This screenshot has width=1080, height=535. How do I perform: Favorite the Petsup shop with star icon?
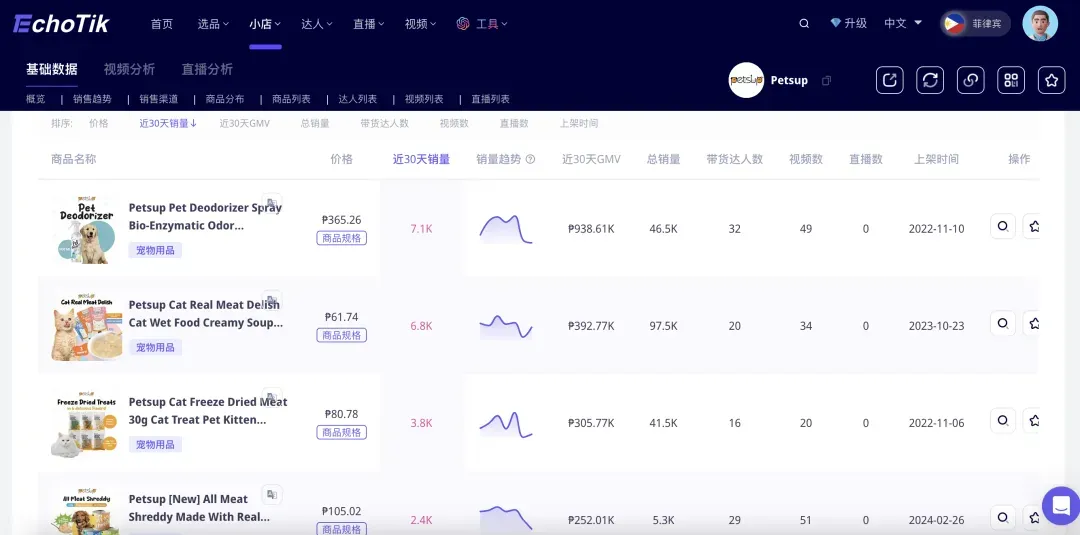[1051, 80]
